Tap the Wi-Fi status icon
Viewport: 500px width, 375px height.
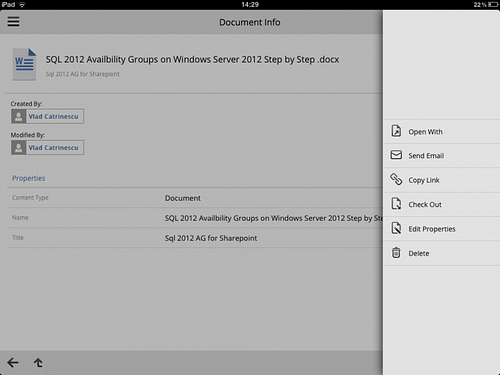coord(22,5)
